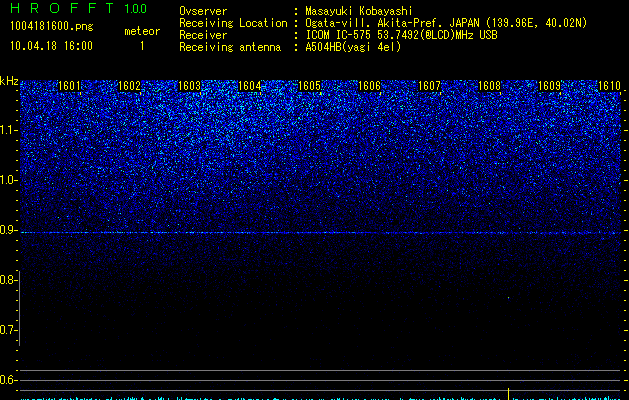Click the date 10.04.18 16:00

51,46
